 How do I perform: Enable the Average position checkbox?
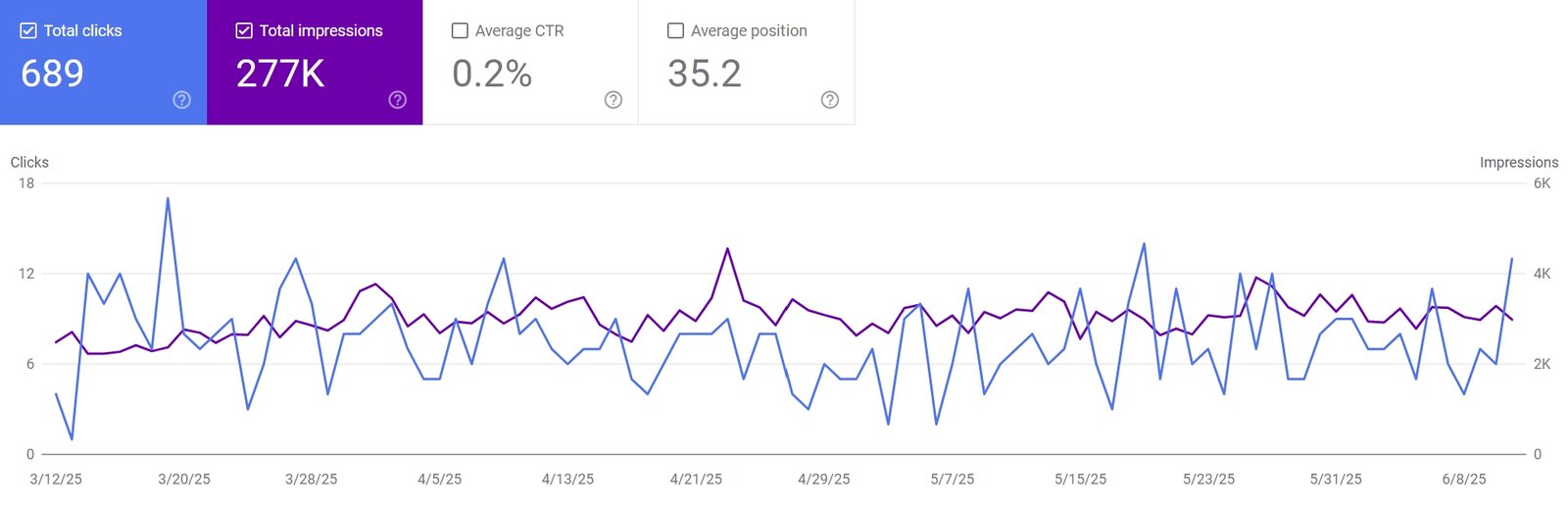675,30
